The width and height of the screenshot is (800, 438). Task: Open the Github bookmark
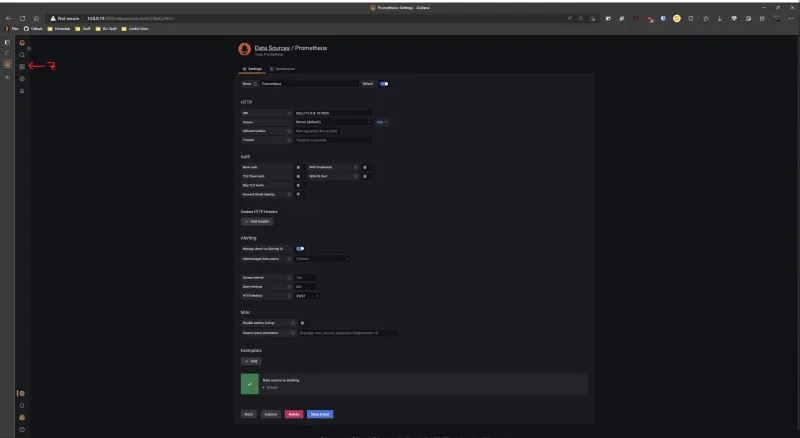(34, 29)
